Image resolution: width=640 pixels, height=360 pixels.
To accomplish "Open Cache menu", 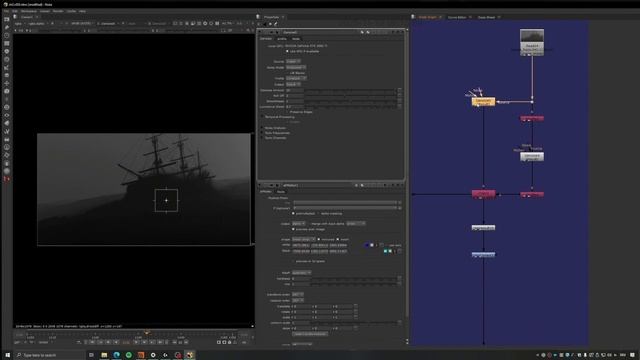I will [x=71, y=11].
